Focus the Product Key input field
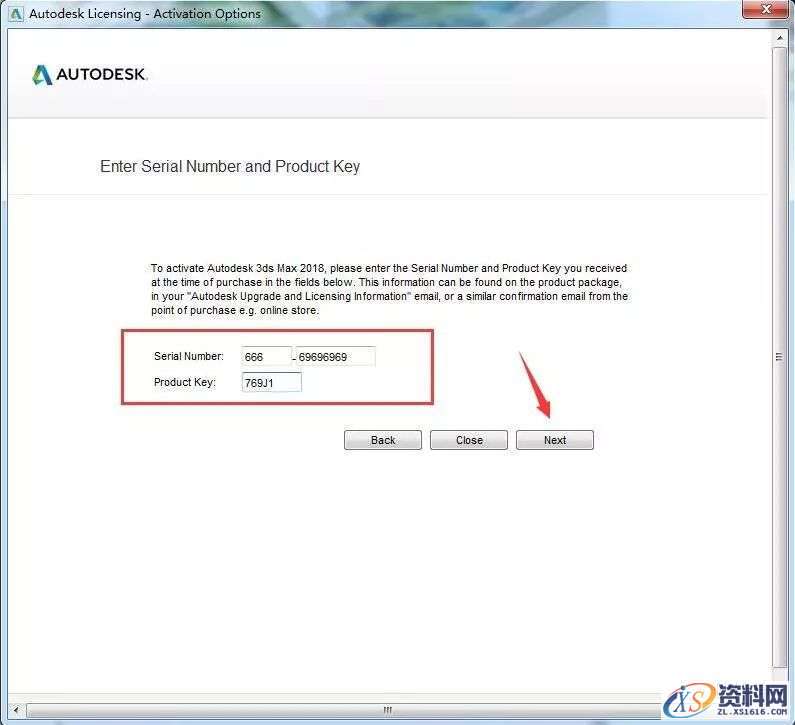Image resolution: width=795 pixels, height=725 pixels. coord(272,383)
